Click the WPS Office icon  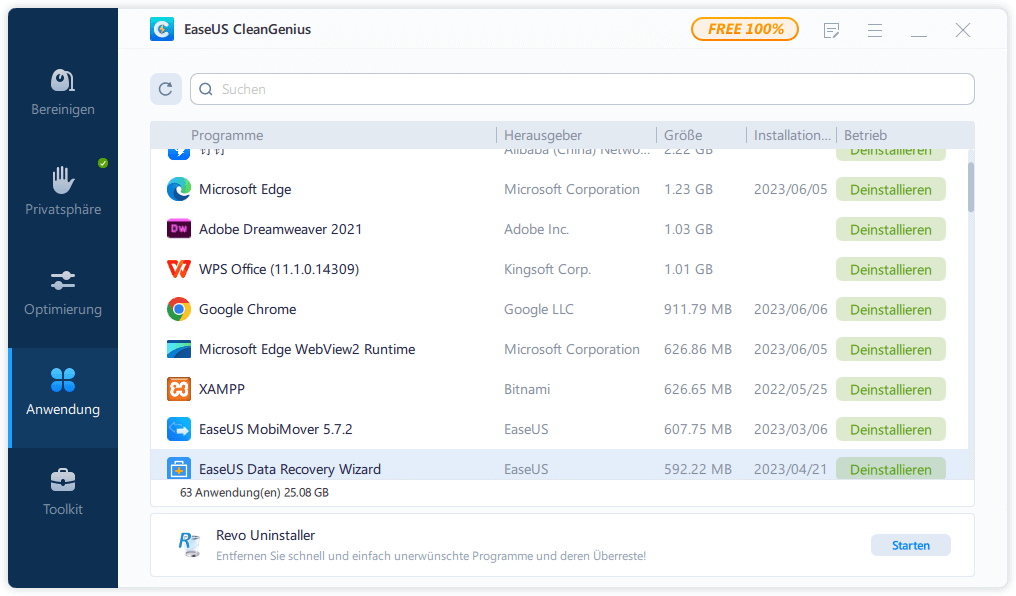pos(179,269)
